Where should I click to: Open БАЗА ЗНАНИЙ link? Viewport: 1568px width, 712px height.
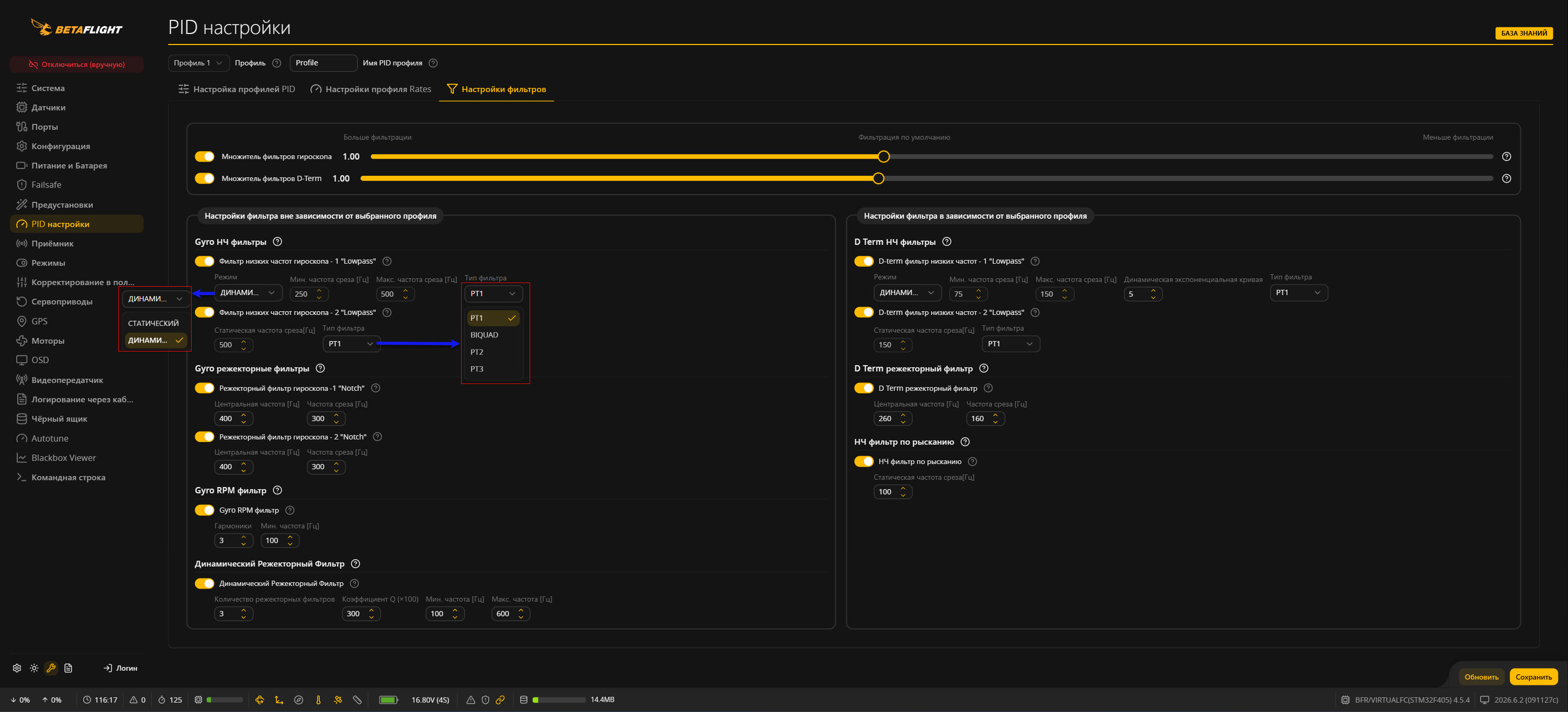(x=1524, y=33)
